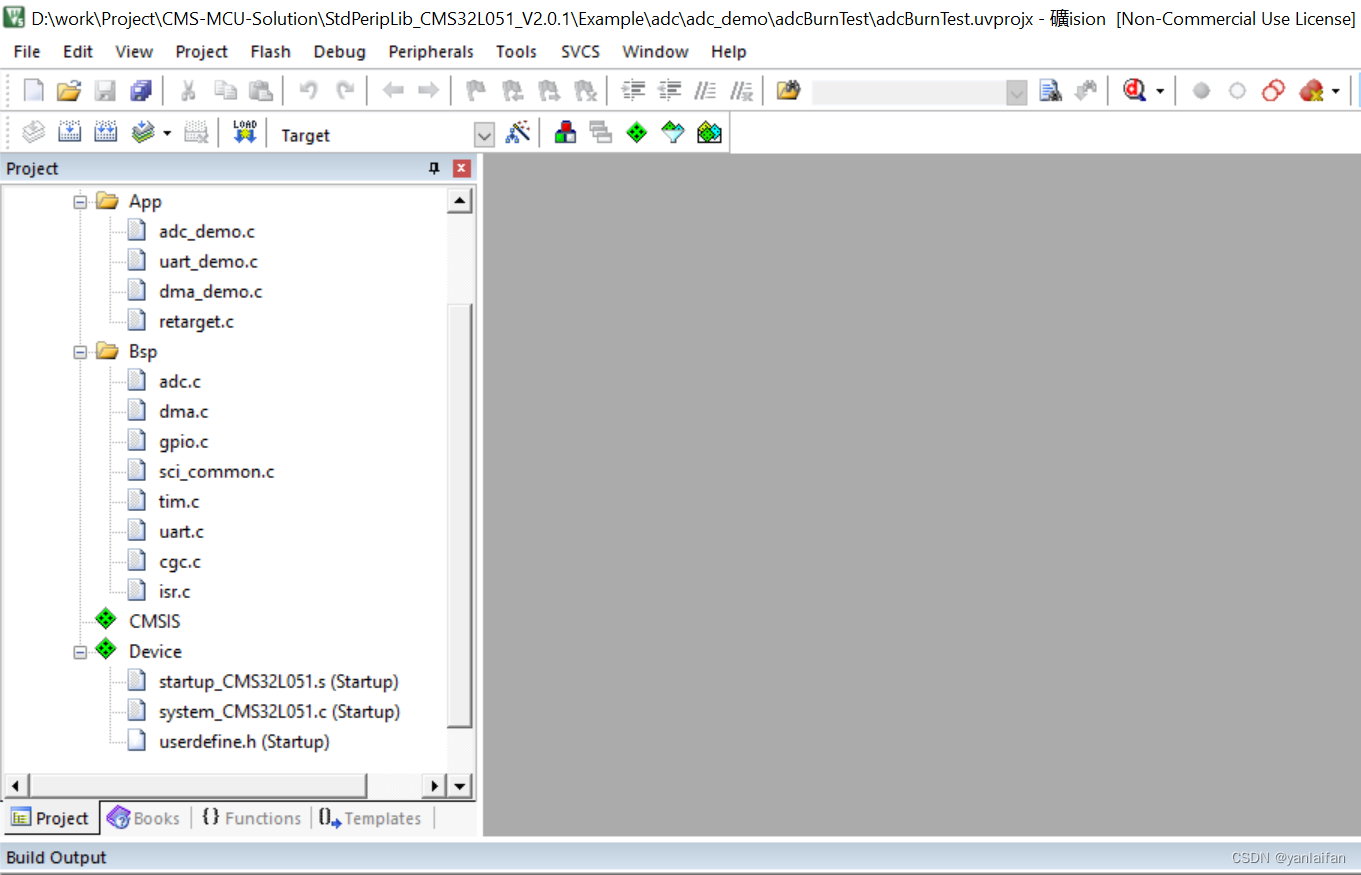This screenshot has height=875, width=1361.
Task: Open Manage Project Items colored blocks icon
Action: click(565, 133)
